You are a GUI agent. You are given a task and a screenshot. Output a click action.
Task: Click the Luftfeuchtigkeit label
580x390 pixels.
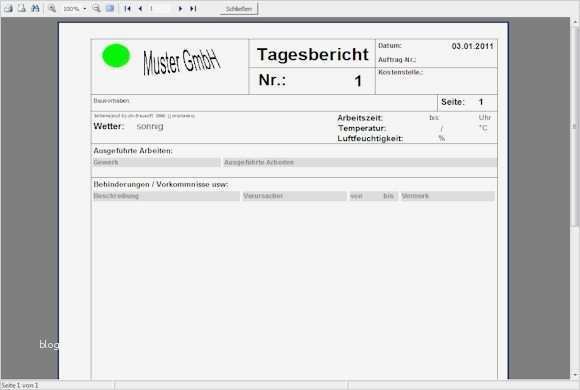(370, 138)
